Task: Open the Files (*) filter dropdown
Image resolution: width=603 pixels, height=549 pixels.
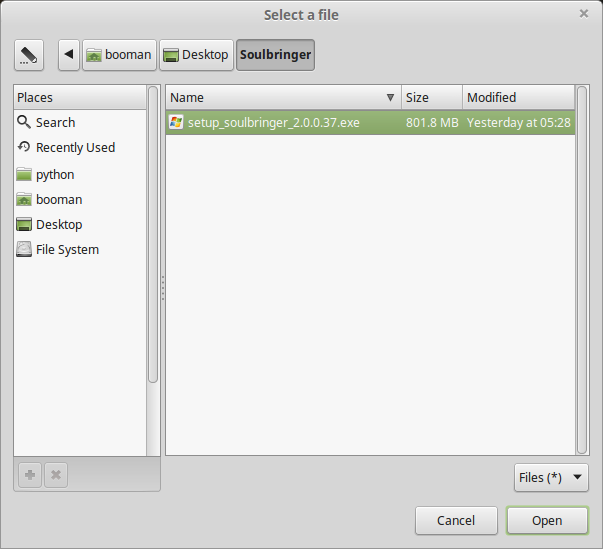Action: pyautogui.click(x=551, y=477)
